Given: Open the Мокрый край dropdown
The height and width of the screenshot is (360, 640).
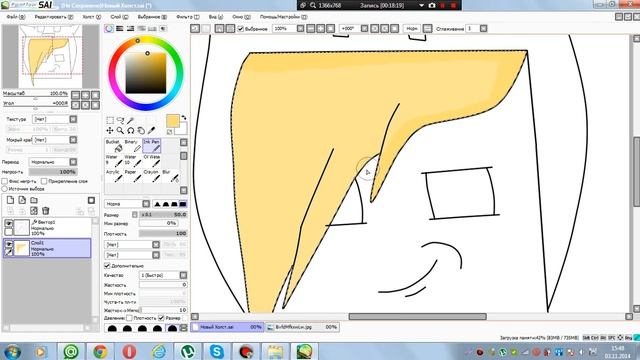Looking at the screenshot, I should pos(55,140).
